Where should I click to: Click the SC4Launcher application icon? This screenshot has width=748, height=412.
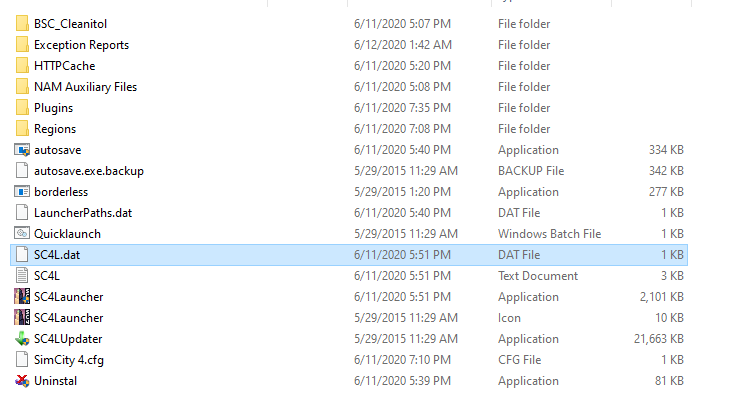[22, 297]
